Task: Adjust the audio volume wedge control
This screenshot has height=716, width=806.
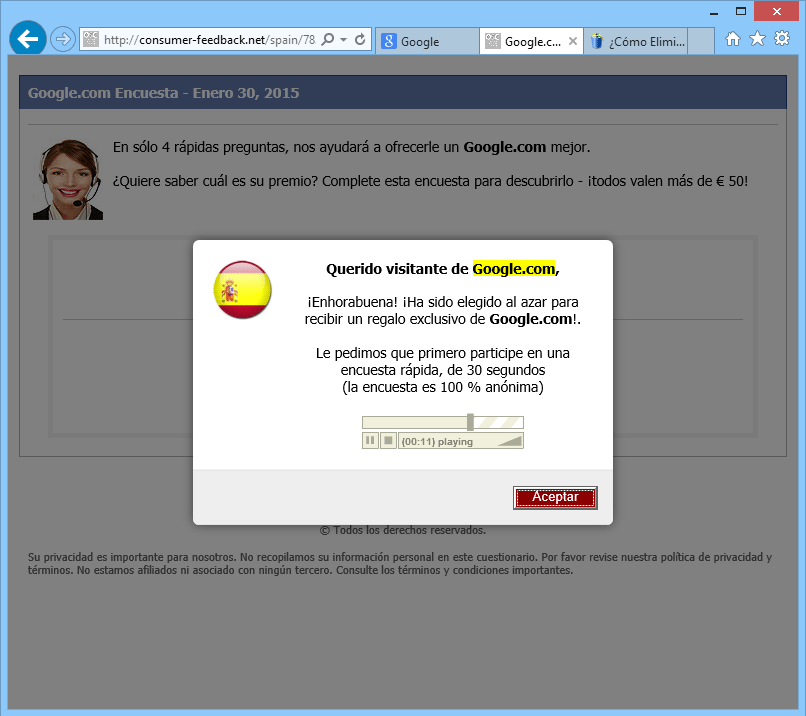Action: (509, 440)
